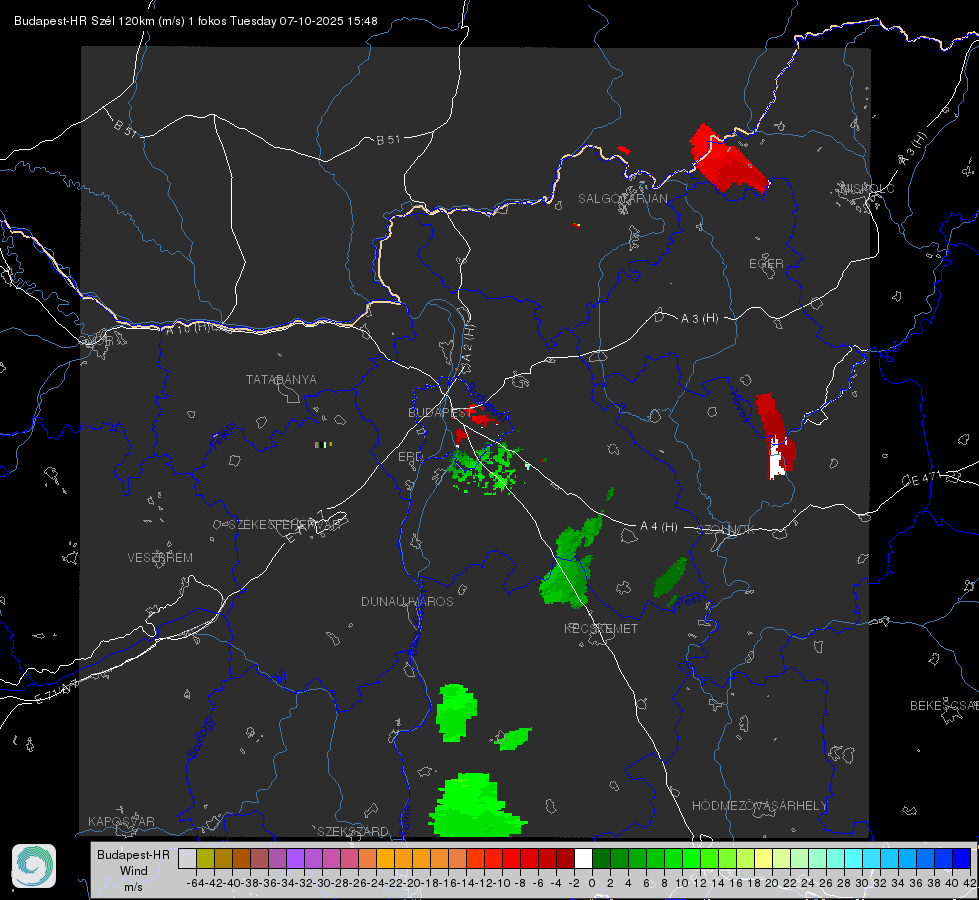Viewport: 979px width, 900px height.
Task: Click the 0 value on legend scale
Action: point(592,883)
